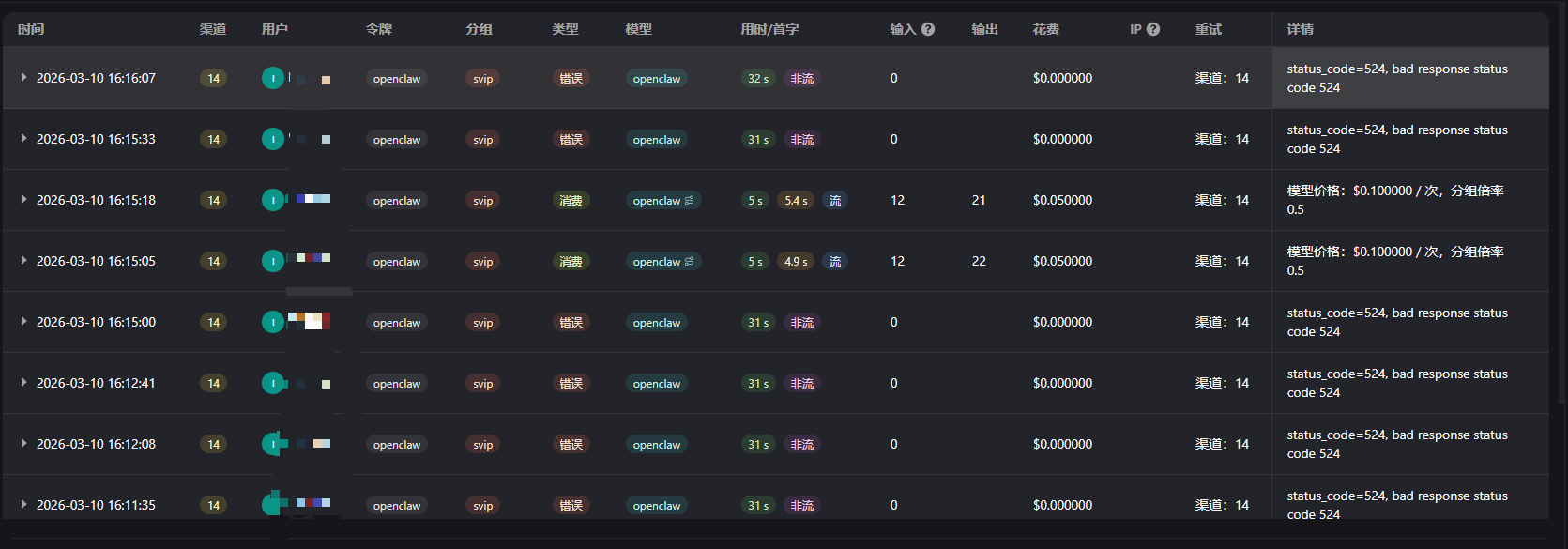The width and height of the screenshot is (1568, 549).
Task: Click the 5.4 s first-token tag
Action: pyautogui.click(x=796, y=200)
